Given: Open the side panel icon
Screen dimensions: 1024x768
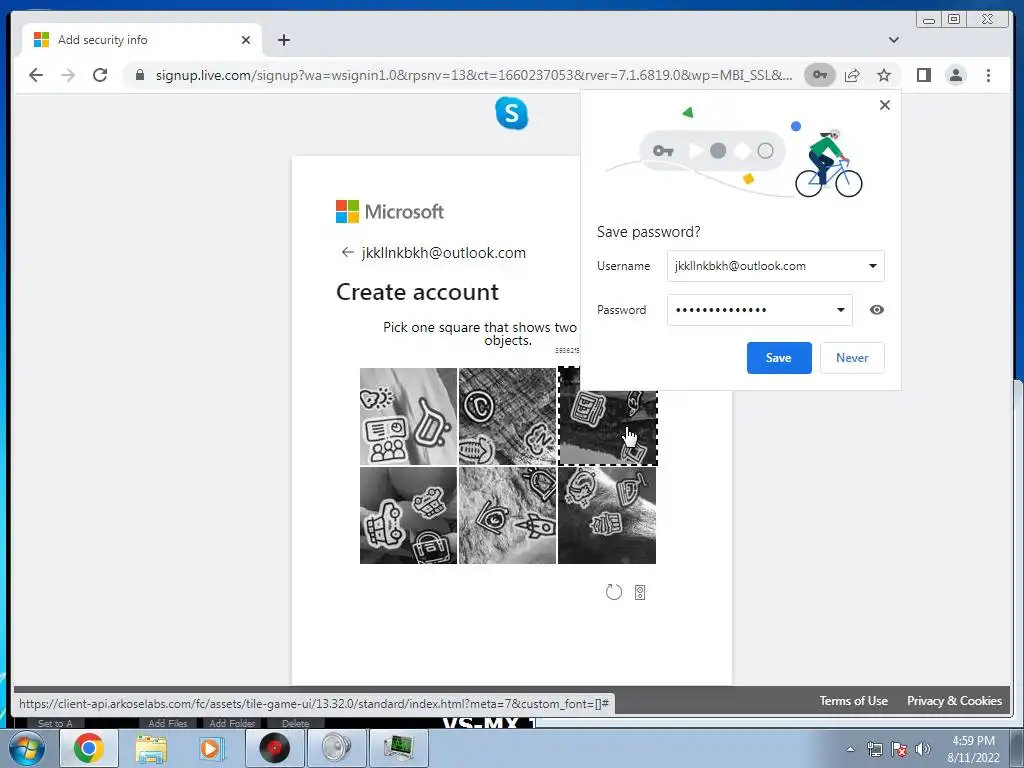Looking at the screenshot, I should coord(923,75).
